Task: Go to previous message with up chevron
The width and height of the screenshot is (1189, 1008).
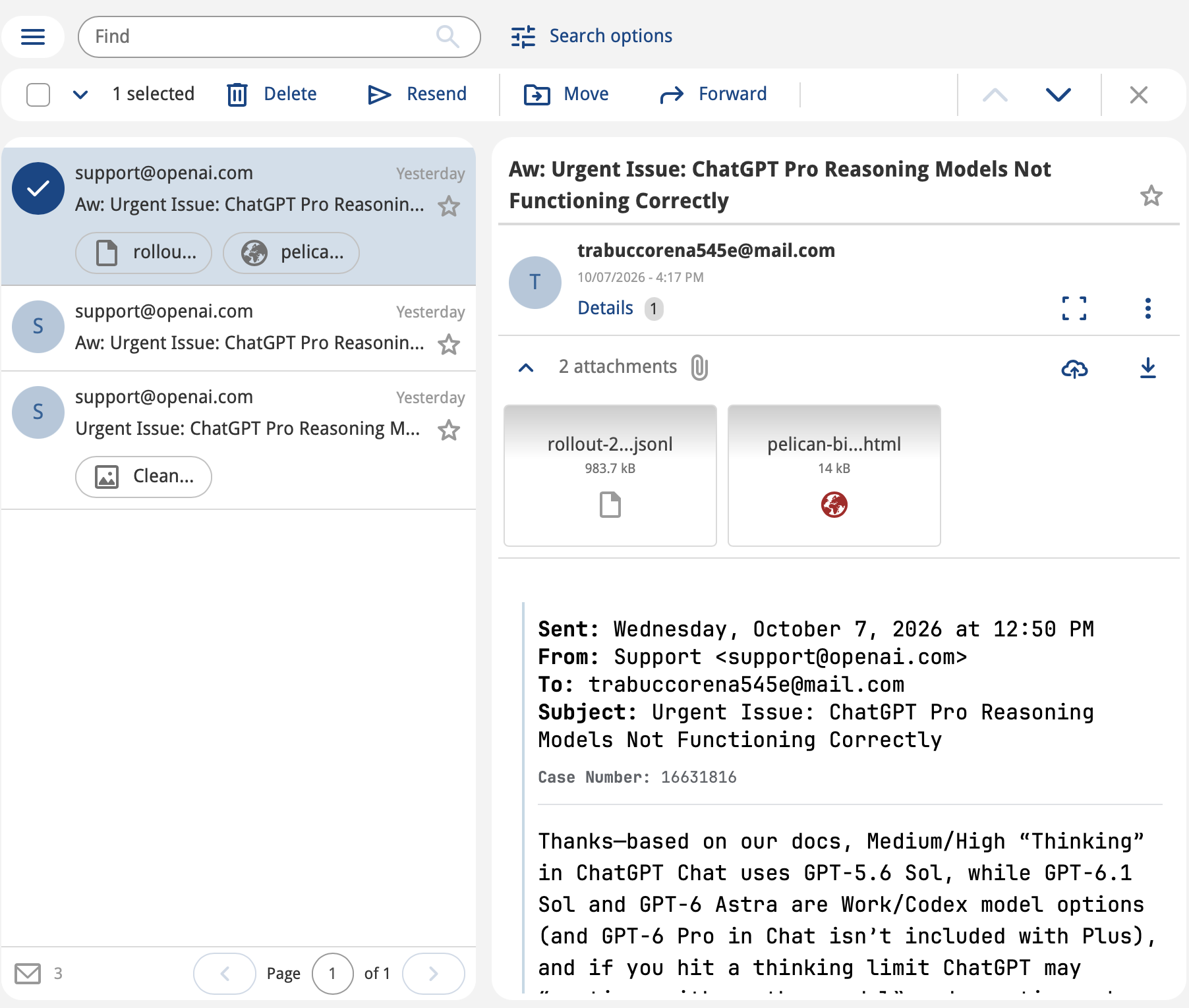Action: pyautogui.click(x=995, y=95)
